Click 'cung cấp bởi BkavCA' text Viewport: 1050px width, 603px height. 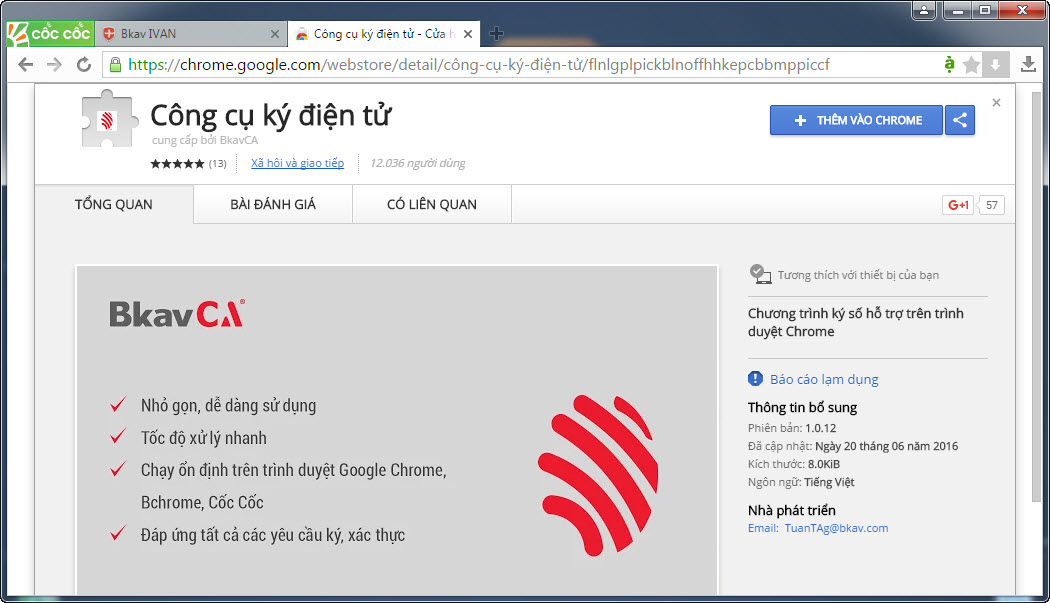click(x=205, y=140)
